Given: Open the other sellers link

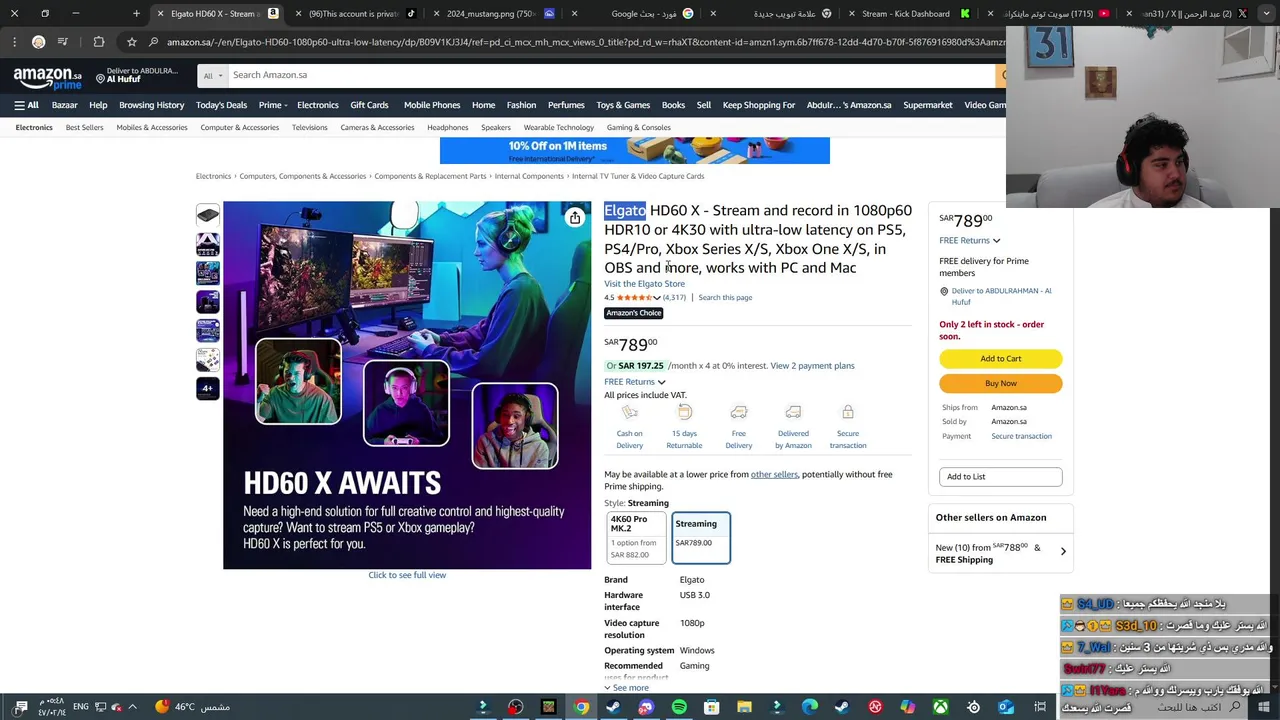Looking at the screenshot, I should (x=774, y=474).
